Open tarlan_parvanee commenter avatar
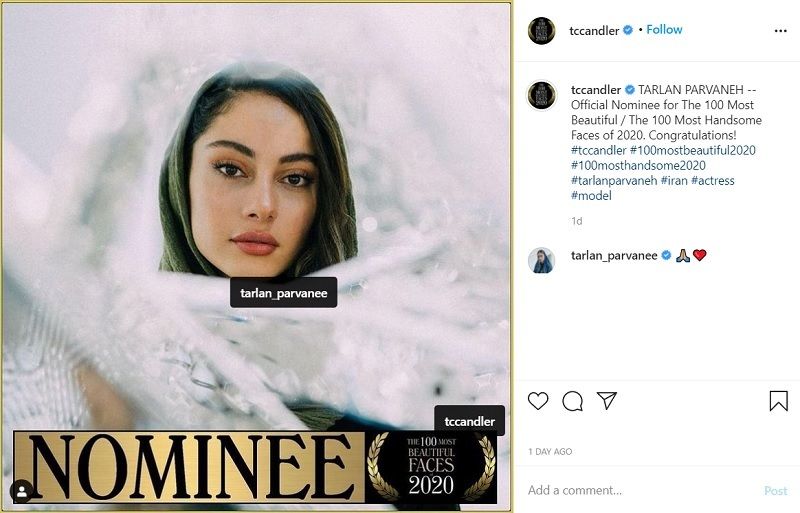This screenshot has width=800, height=513. pos(541,260)
